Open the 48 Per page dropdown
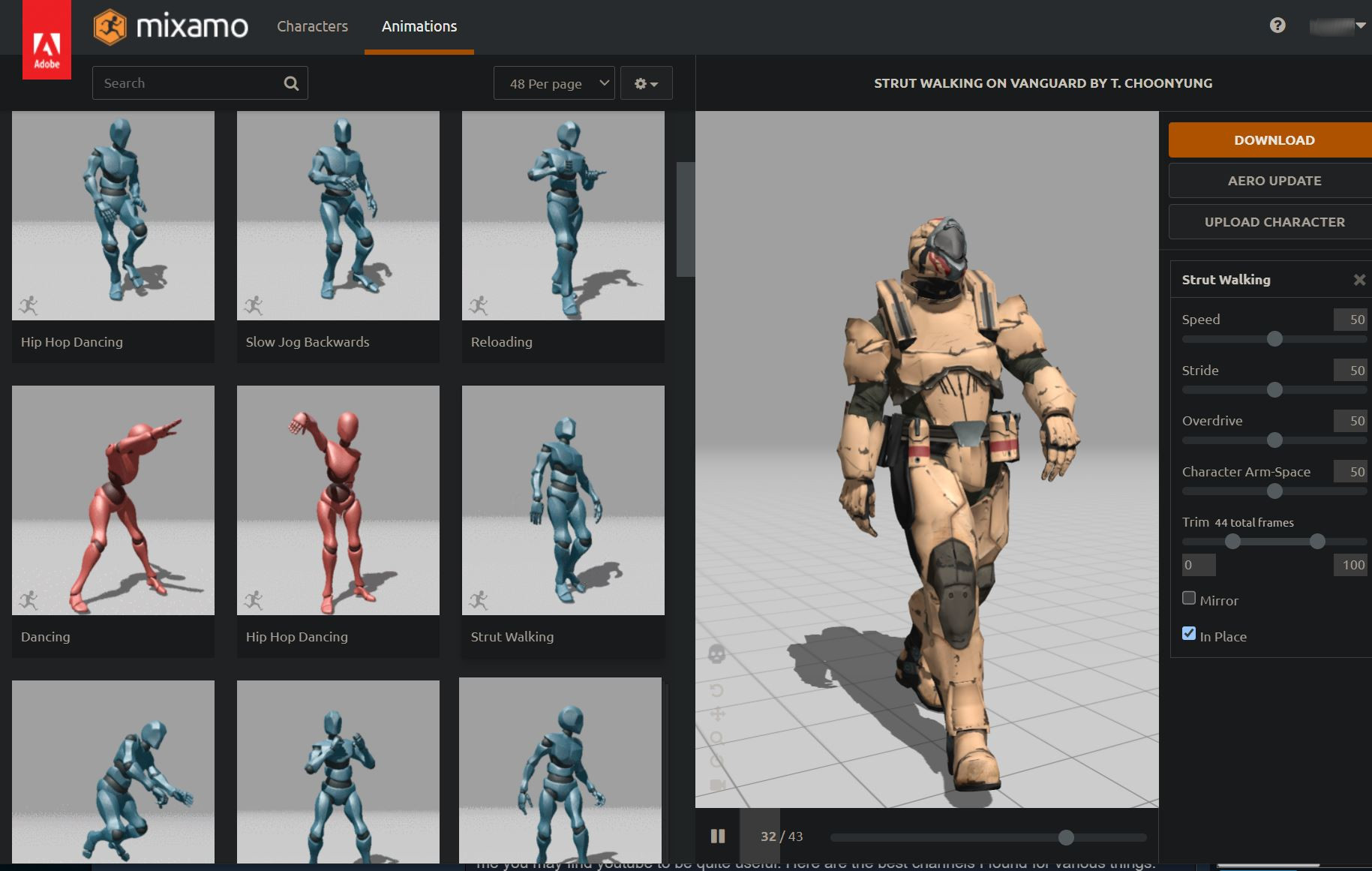Viewport: 1372px width, 871px height. pos(554,83)
